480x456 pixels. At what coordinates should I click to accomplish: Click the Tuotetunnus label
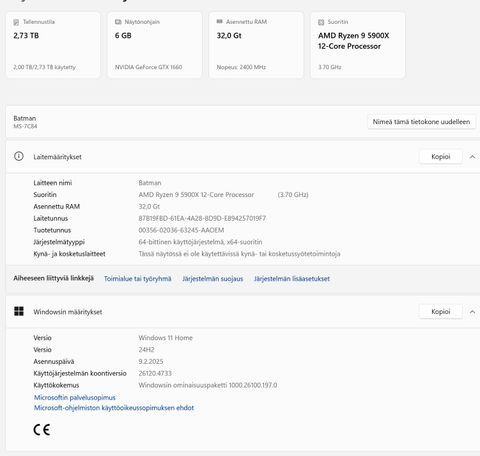click(x=52, y=230)
